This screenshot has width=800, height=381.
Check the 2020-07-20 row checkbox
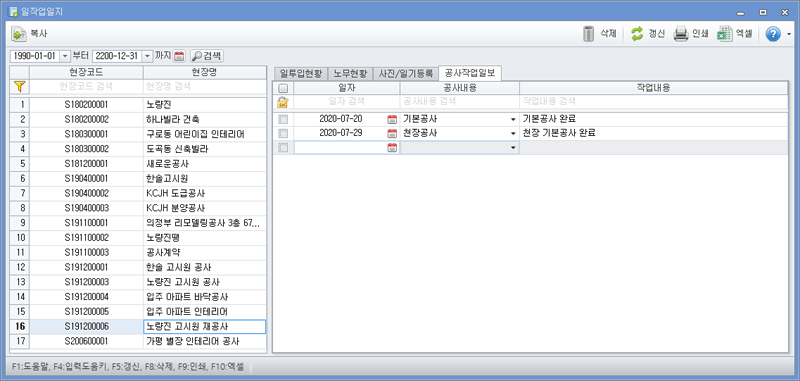tap(283, 119)
